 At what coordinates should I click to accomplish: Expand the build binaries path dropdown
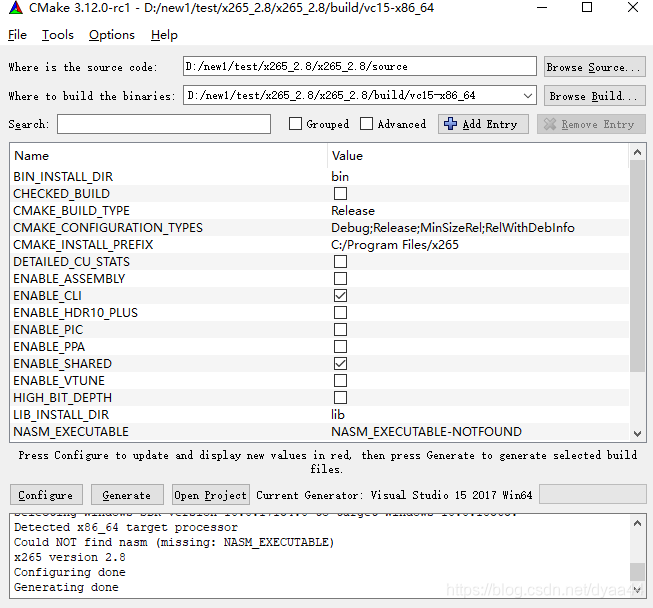click(528, 96)
